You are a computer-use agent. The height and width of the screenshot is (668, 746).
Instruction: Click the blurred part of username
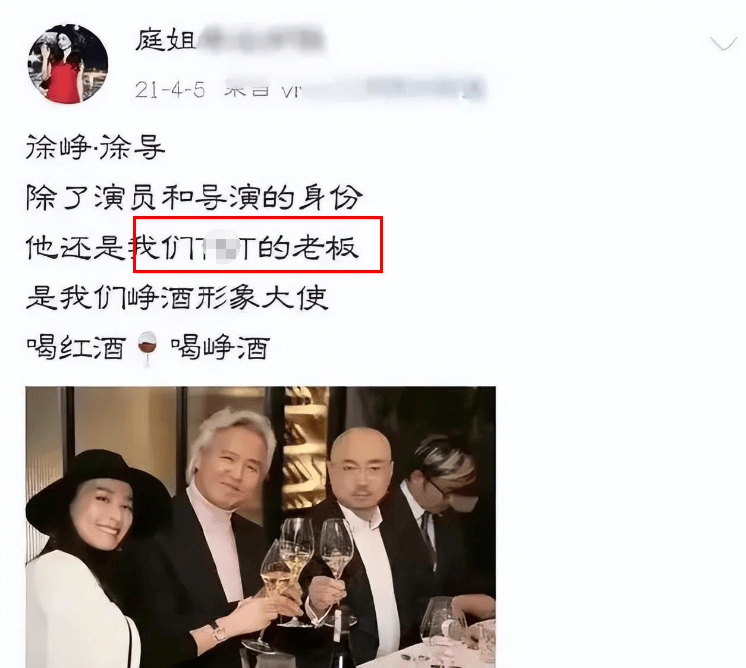261,40
